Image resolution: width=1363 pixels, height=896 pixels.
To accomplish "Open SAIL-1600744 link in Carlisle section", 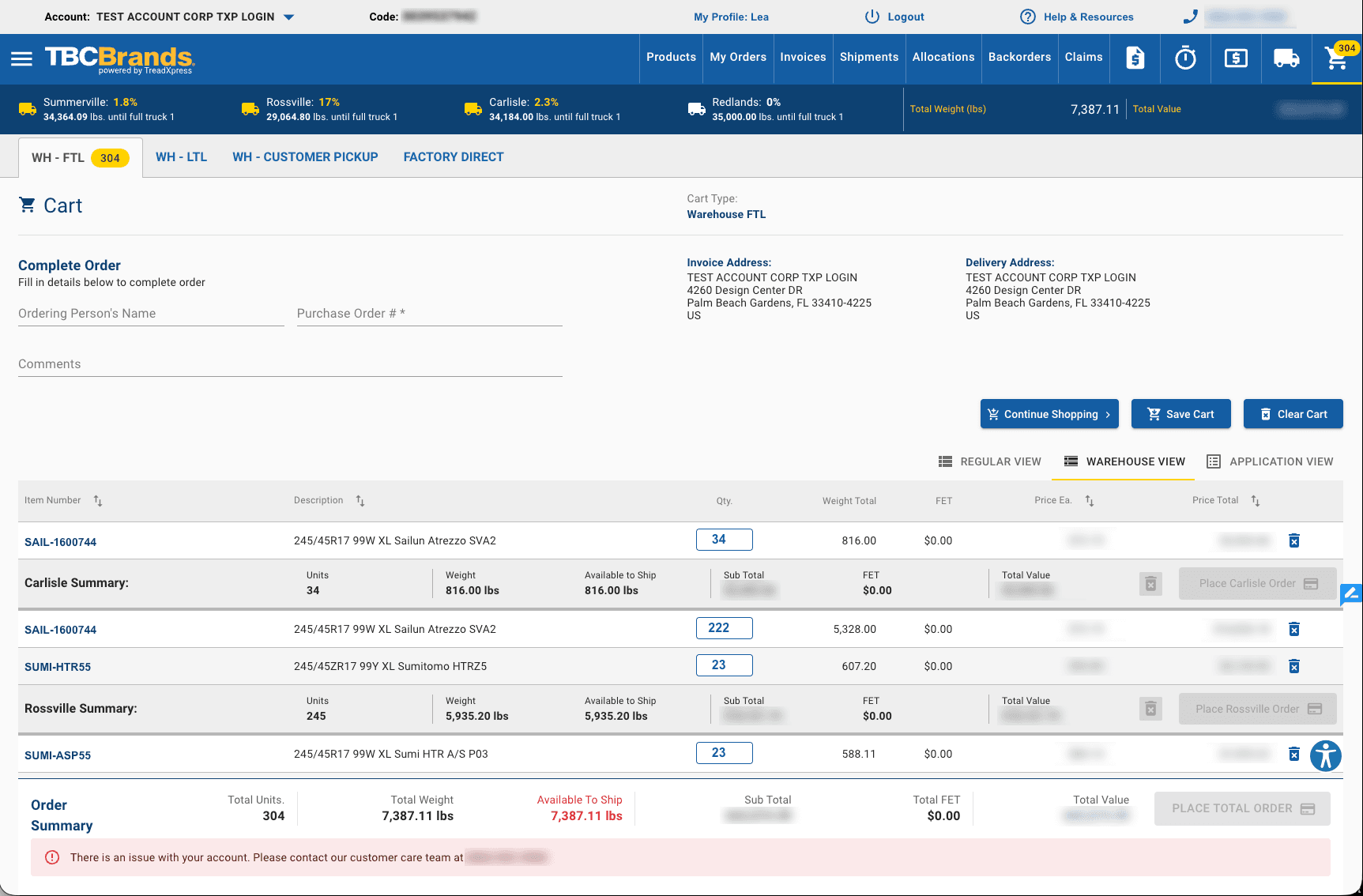I will coord(61,542).
